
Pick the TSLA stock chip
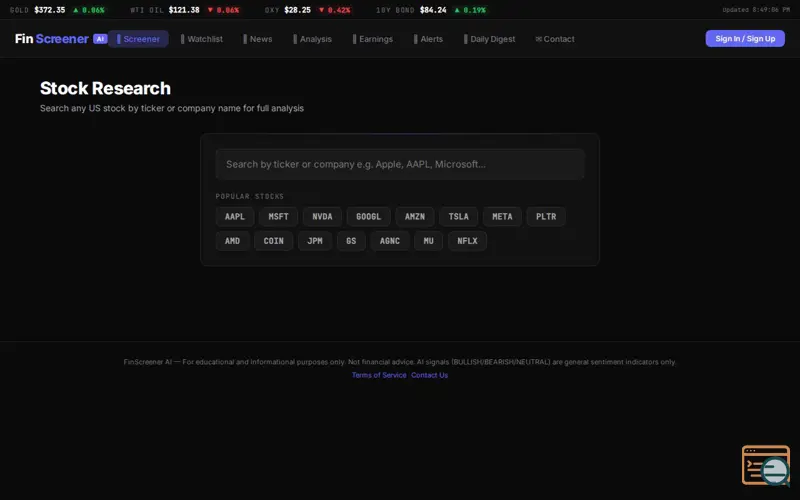point(459,216)
